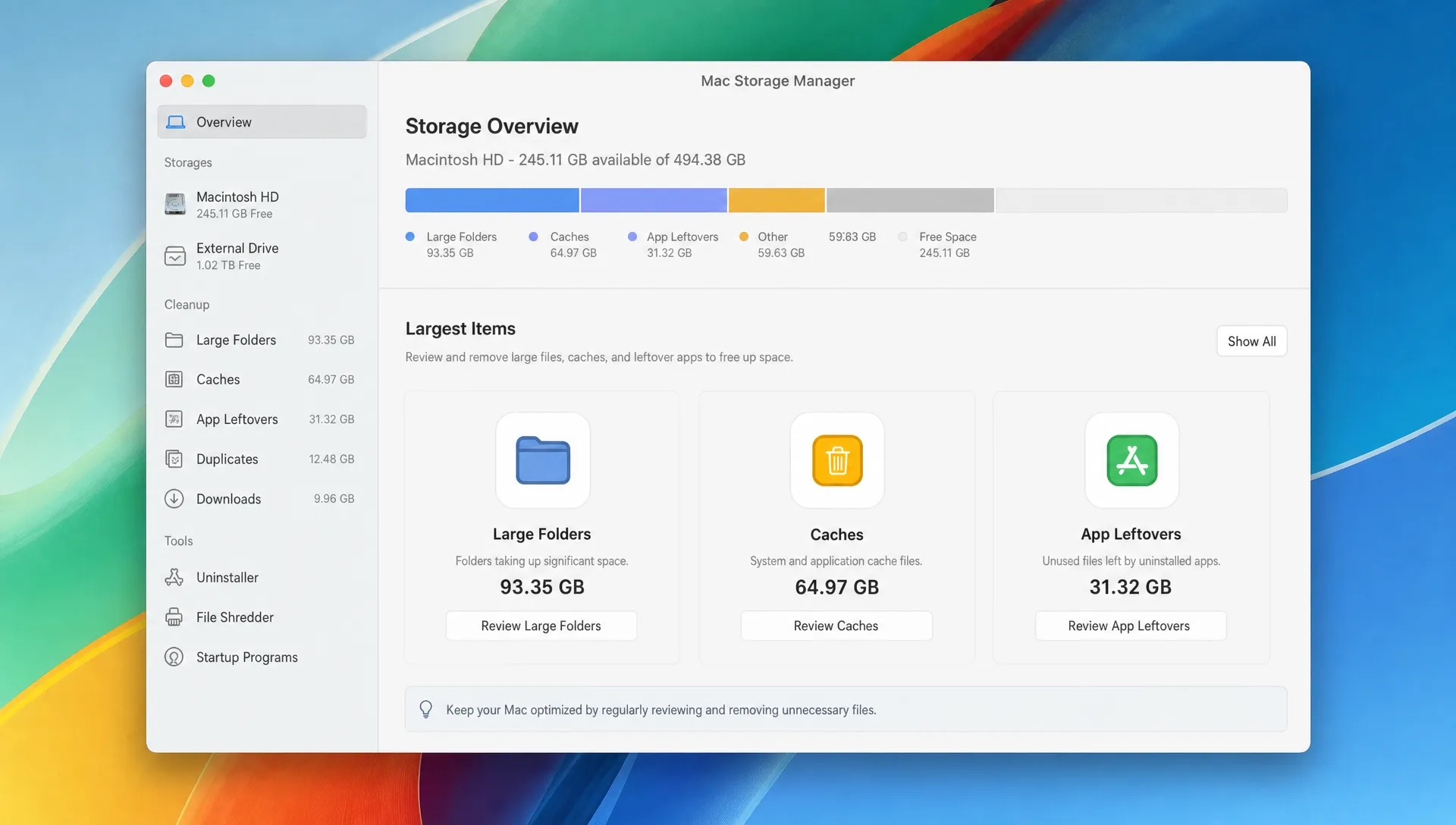Click the 64.97 GB value in the sidebar

tap(331, 379)
